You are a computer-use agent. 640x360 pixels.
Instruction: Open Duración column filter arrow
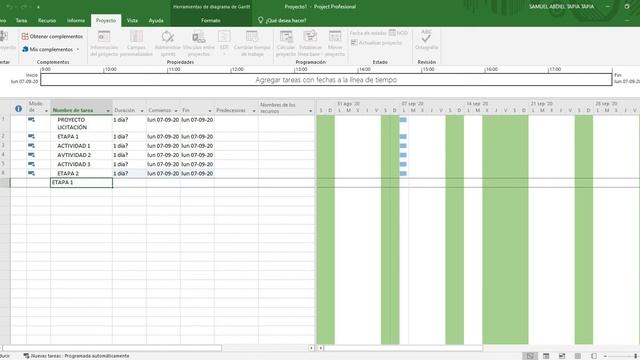click(x=142, y=111)
